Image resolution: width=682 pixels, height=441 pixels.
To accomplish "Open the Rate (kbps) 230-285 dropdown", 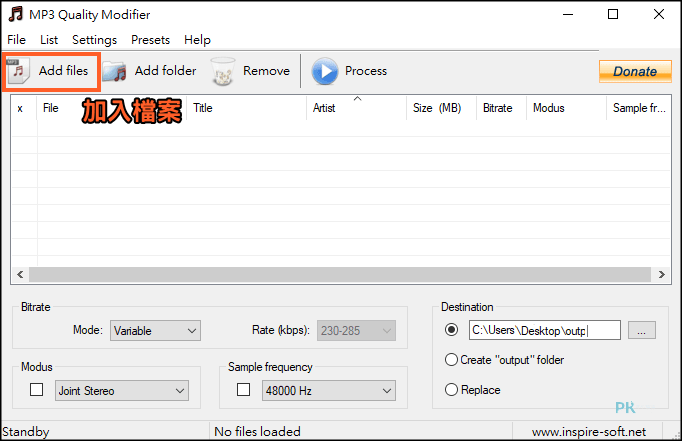I will 356,331.
